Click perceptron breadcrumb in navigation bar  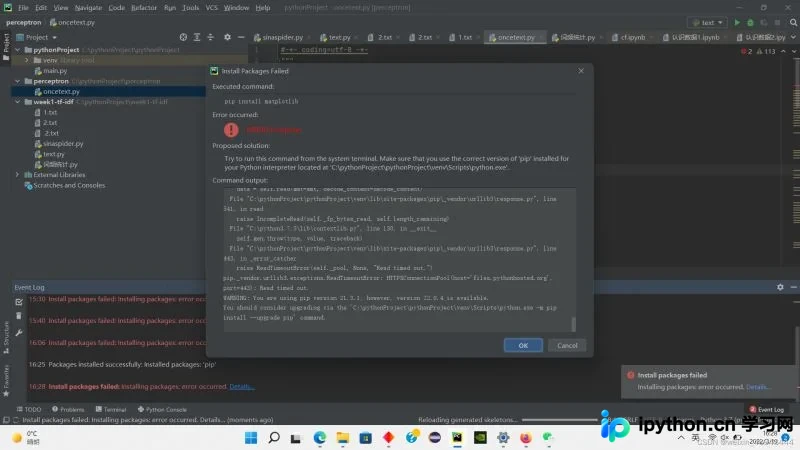coord(23,22)
